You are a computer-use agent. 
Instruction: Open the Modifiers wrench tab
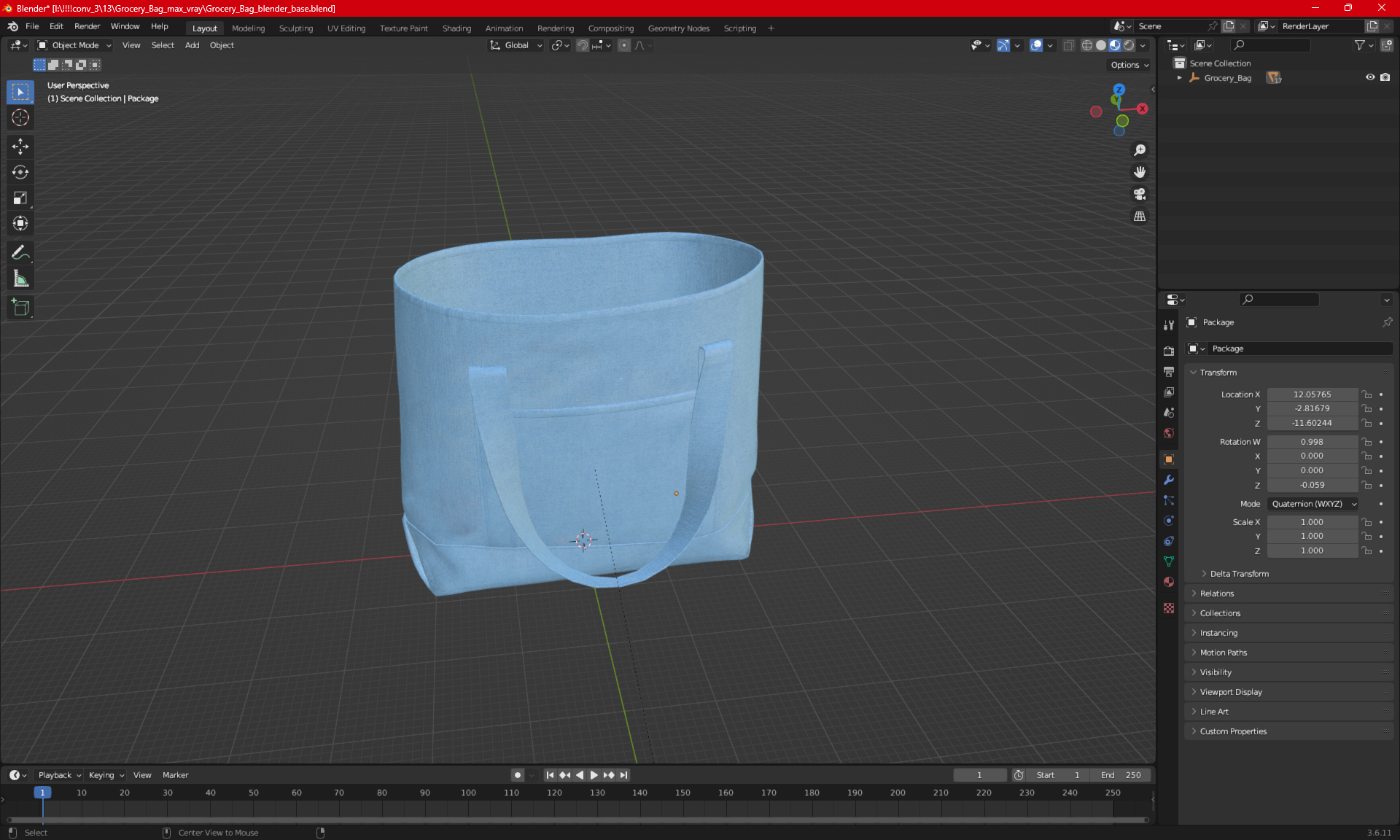(1169, 480)
